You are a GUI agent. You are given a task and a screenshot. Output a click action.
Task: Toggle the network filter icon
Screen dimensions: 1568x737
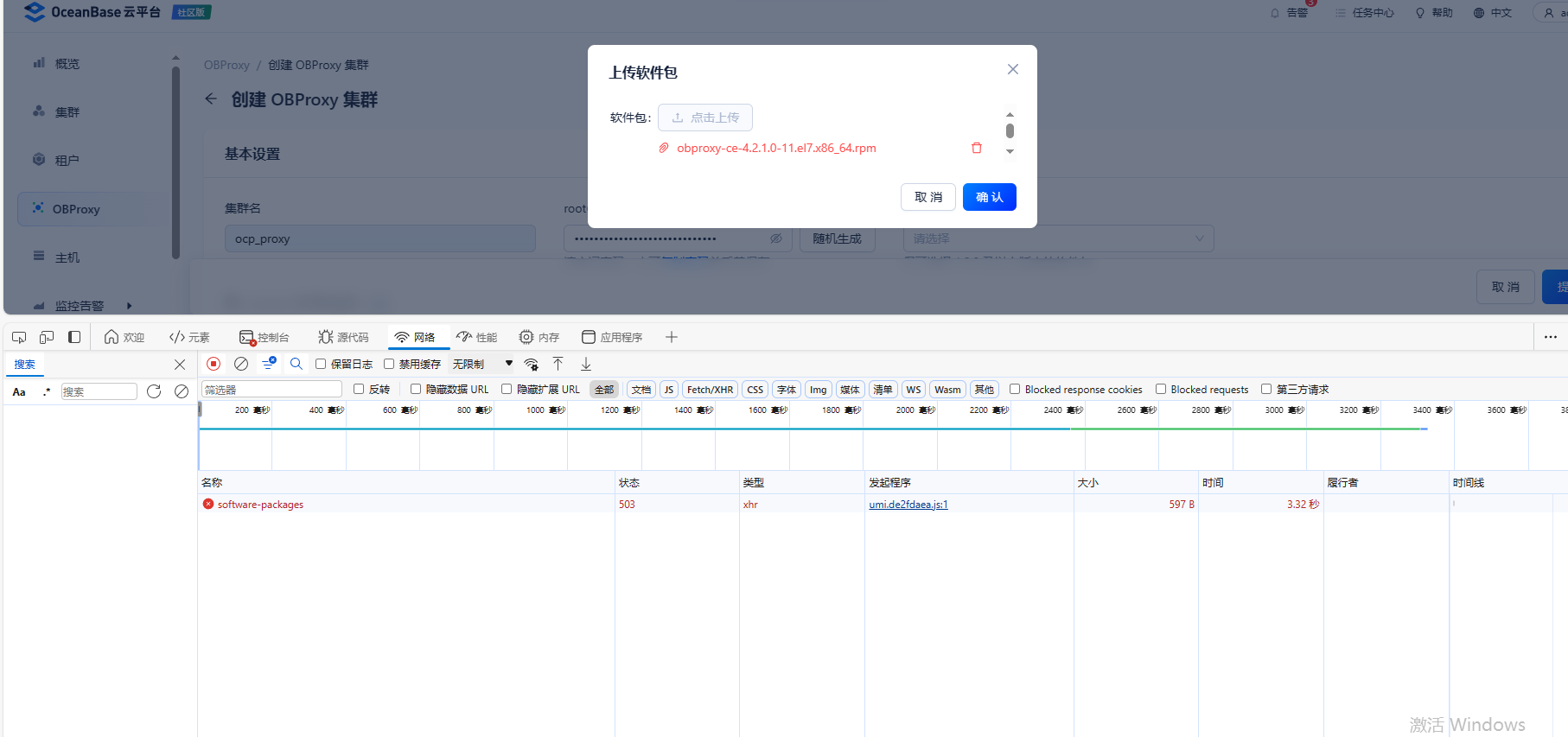269,364
